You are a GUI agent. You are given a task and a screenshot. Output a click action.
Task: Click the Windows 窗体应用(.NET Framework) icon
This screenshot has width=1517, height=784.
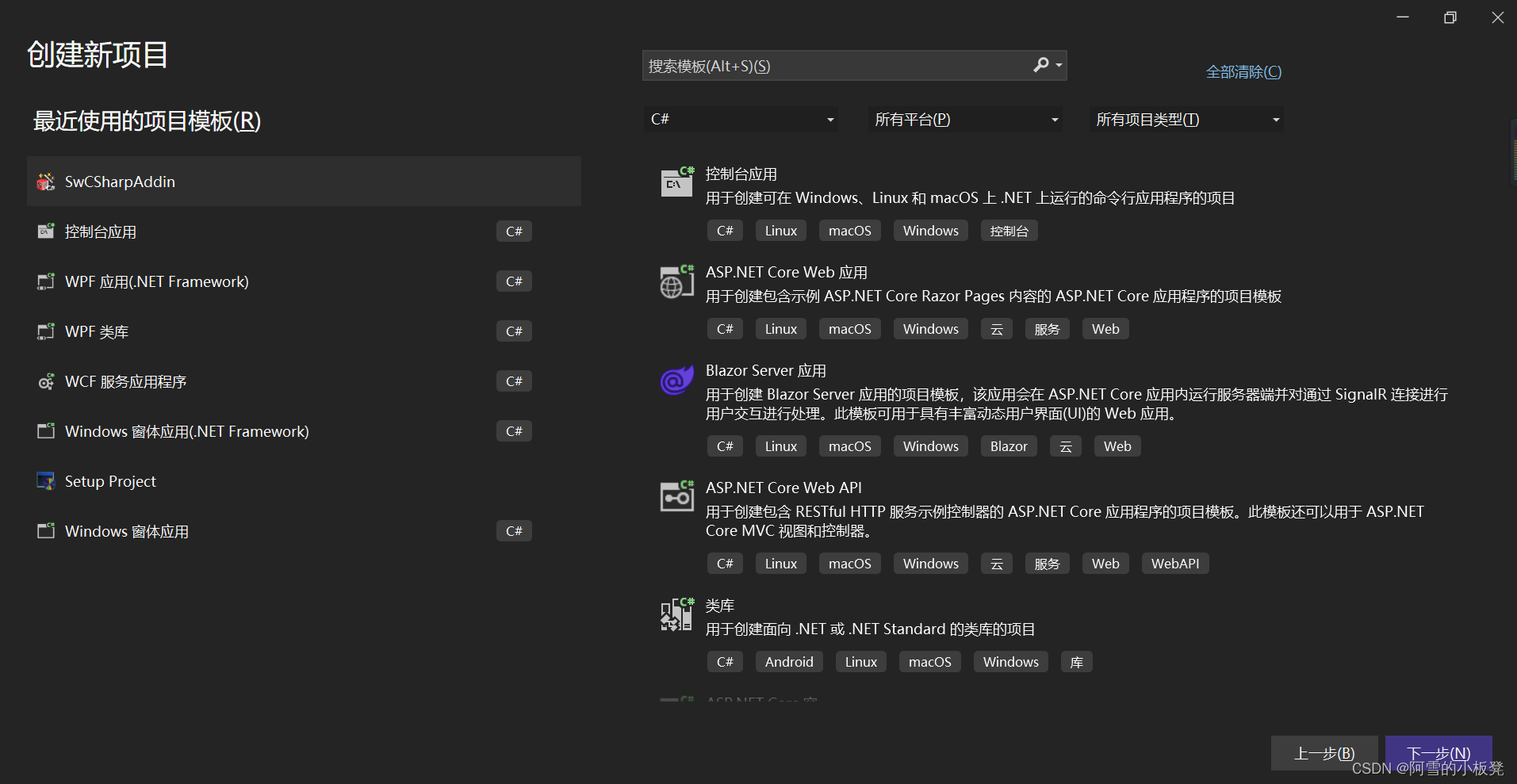point(46,431)
